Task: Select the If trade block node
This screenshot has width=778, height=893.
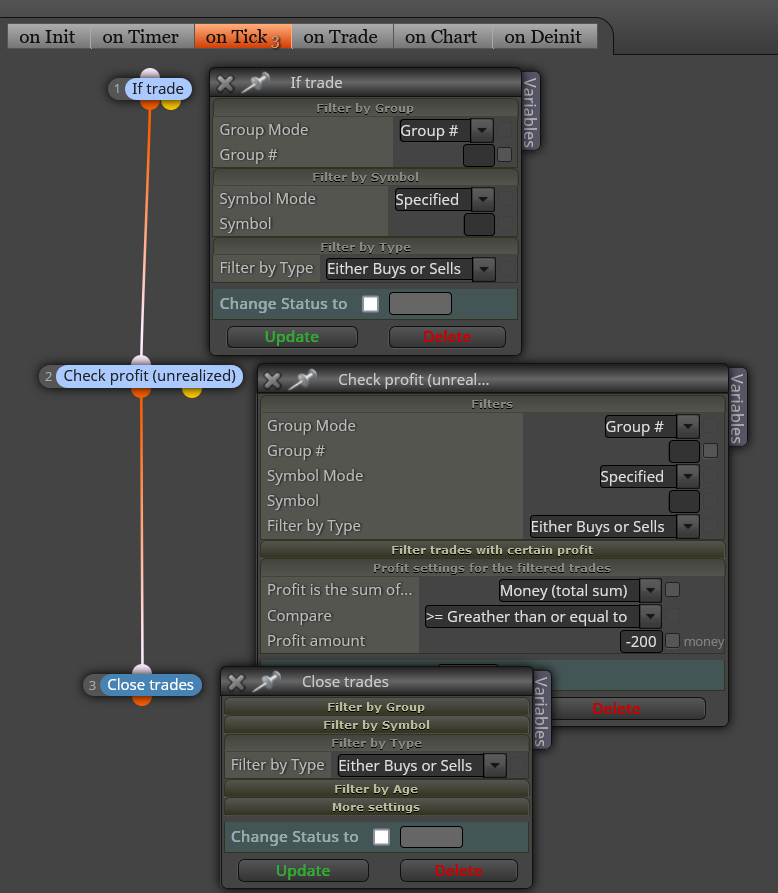Action: click(158, 89)
